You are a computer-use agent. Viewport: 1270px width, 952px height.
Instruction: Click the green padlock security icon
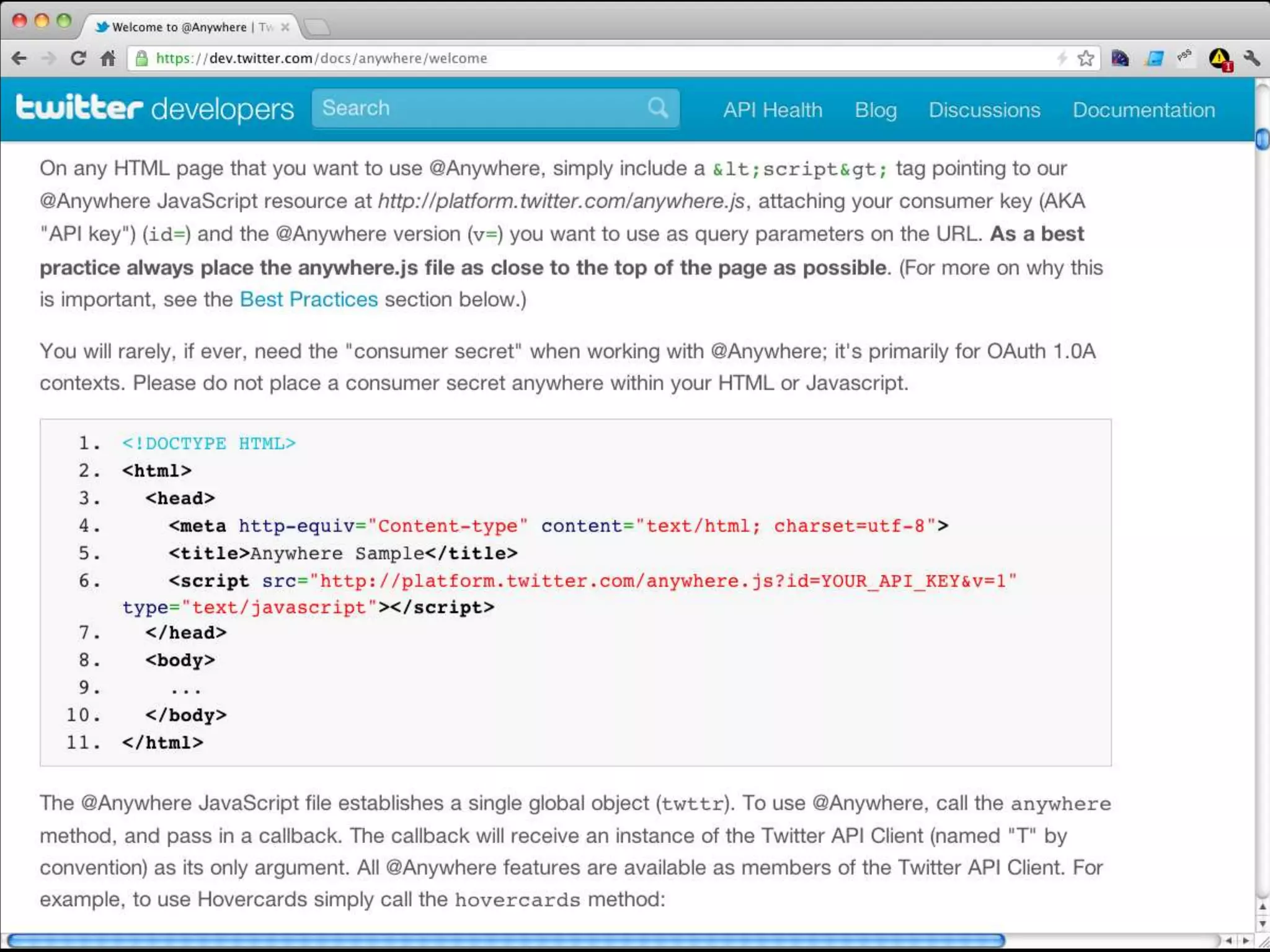(142, 58)
